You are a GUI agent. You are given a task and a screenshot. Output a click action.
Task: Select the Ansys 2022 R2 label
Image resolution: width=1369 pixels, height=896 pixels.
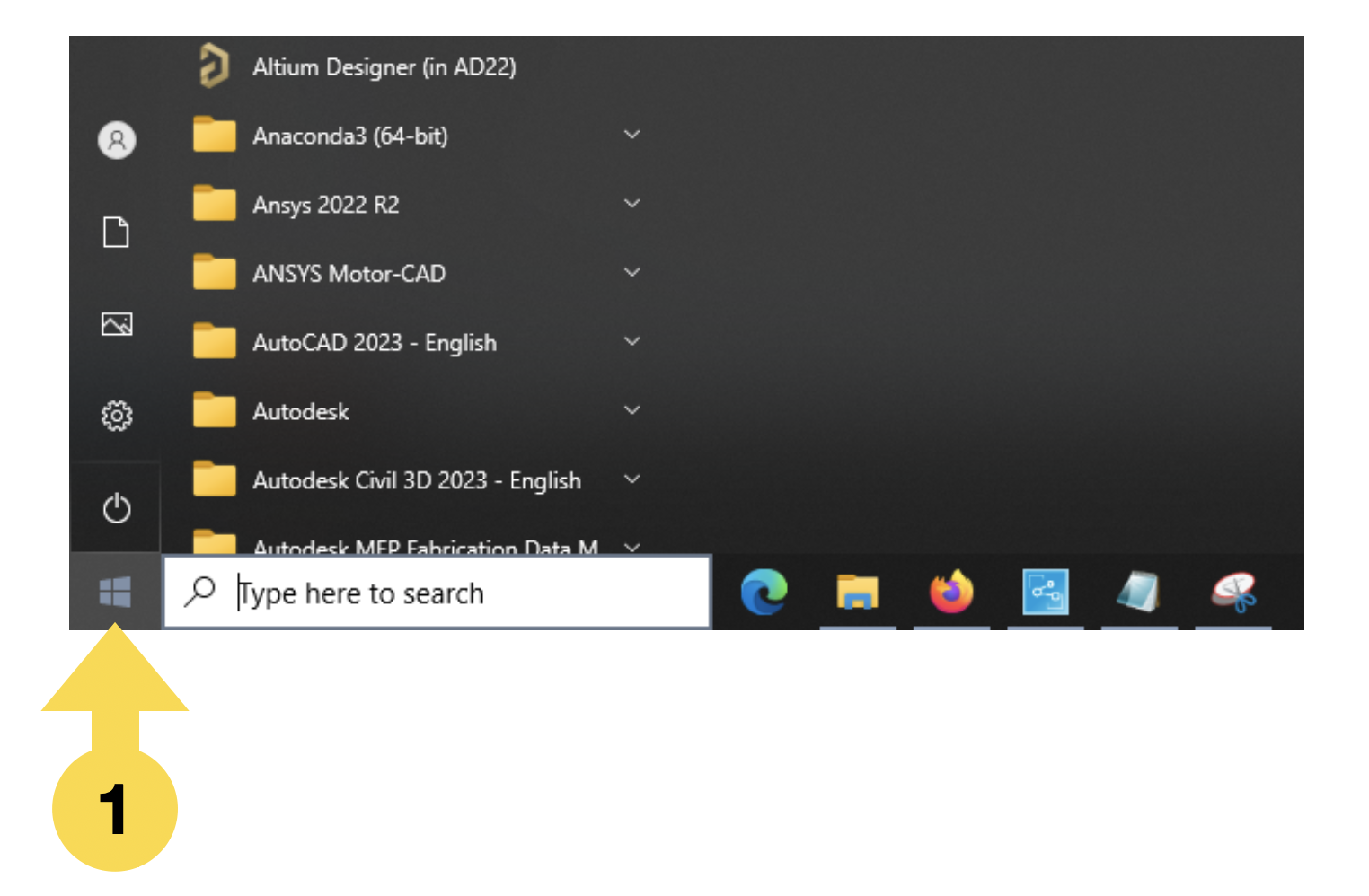326,205
